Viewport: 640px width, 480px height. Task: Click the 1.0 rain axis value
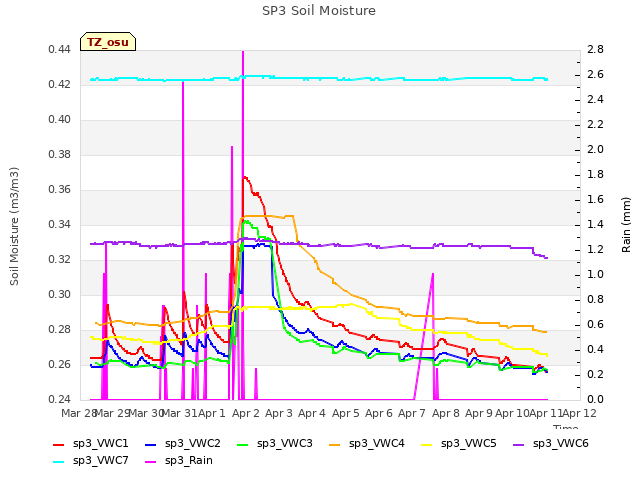(595, 275)
